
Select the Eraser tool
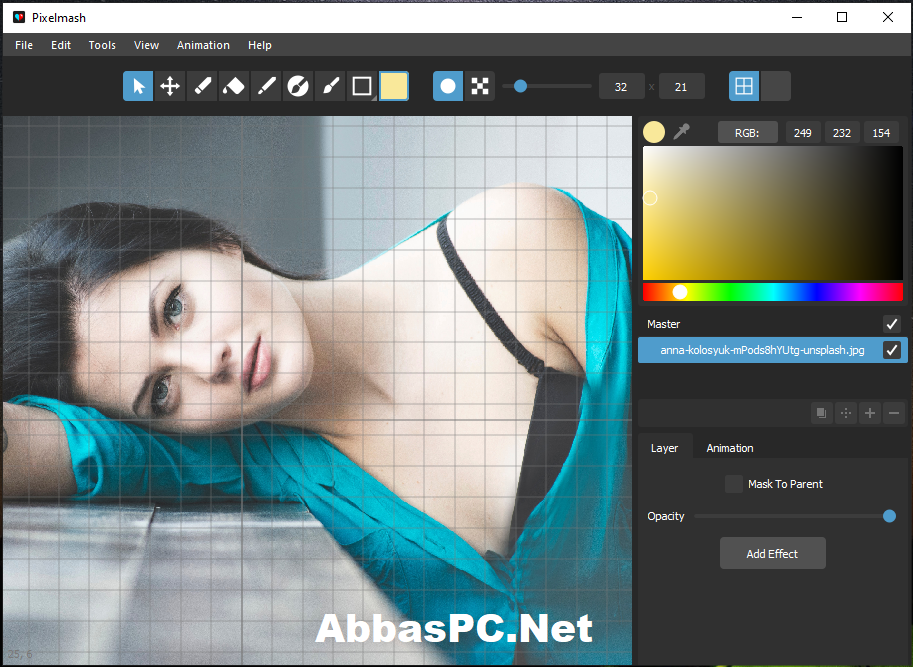[x=234, y=86]
